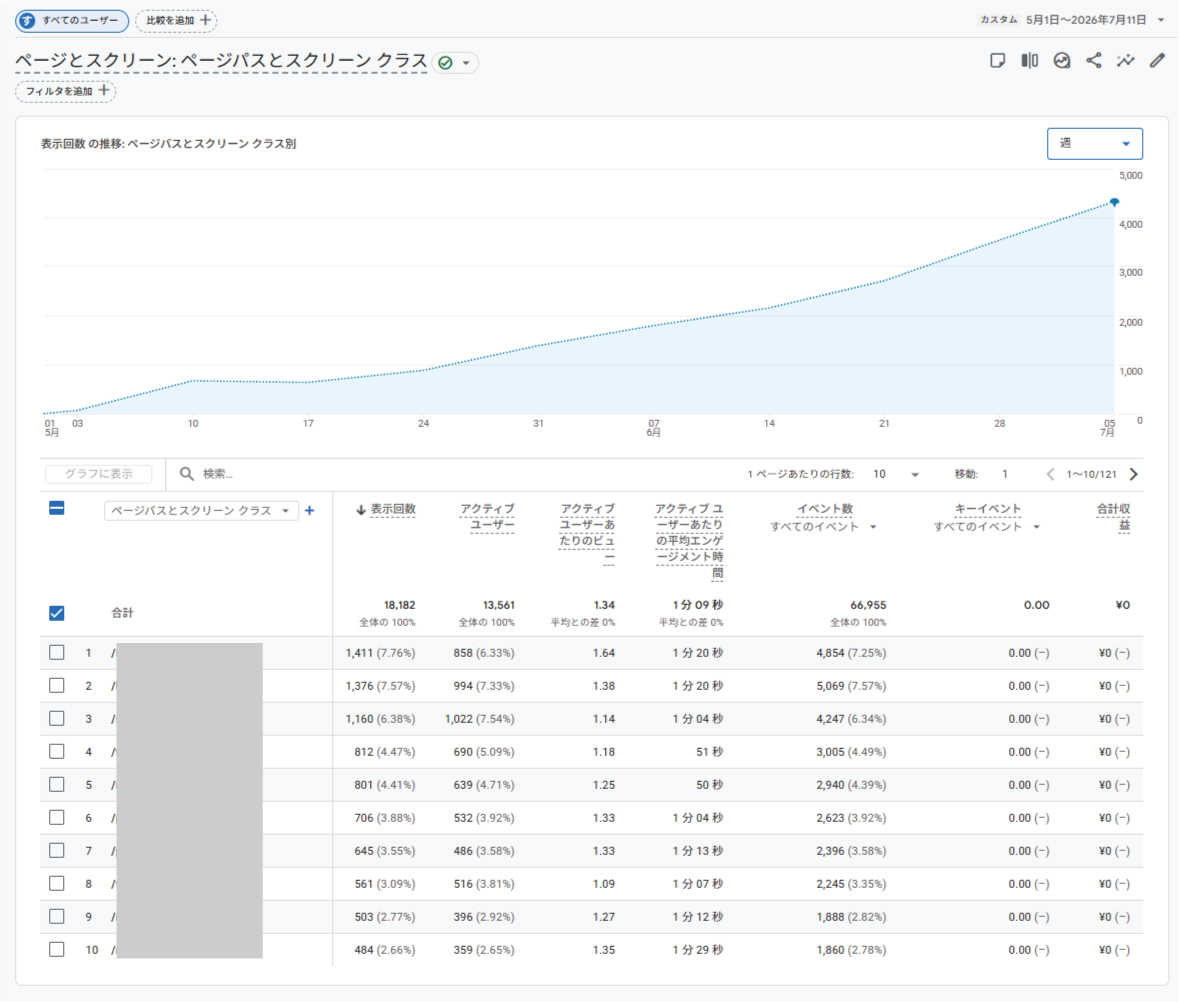1179x1002 pixels.
Task: Click the 1 分 29 秒 cell
Action: click(x=698, y=949)
